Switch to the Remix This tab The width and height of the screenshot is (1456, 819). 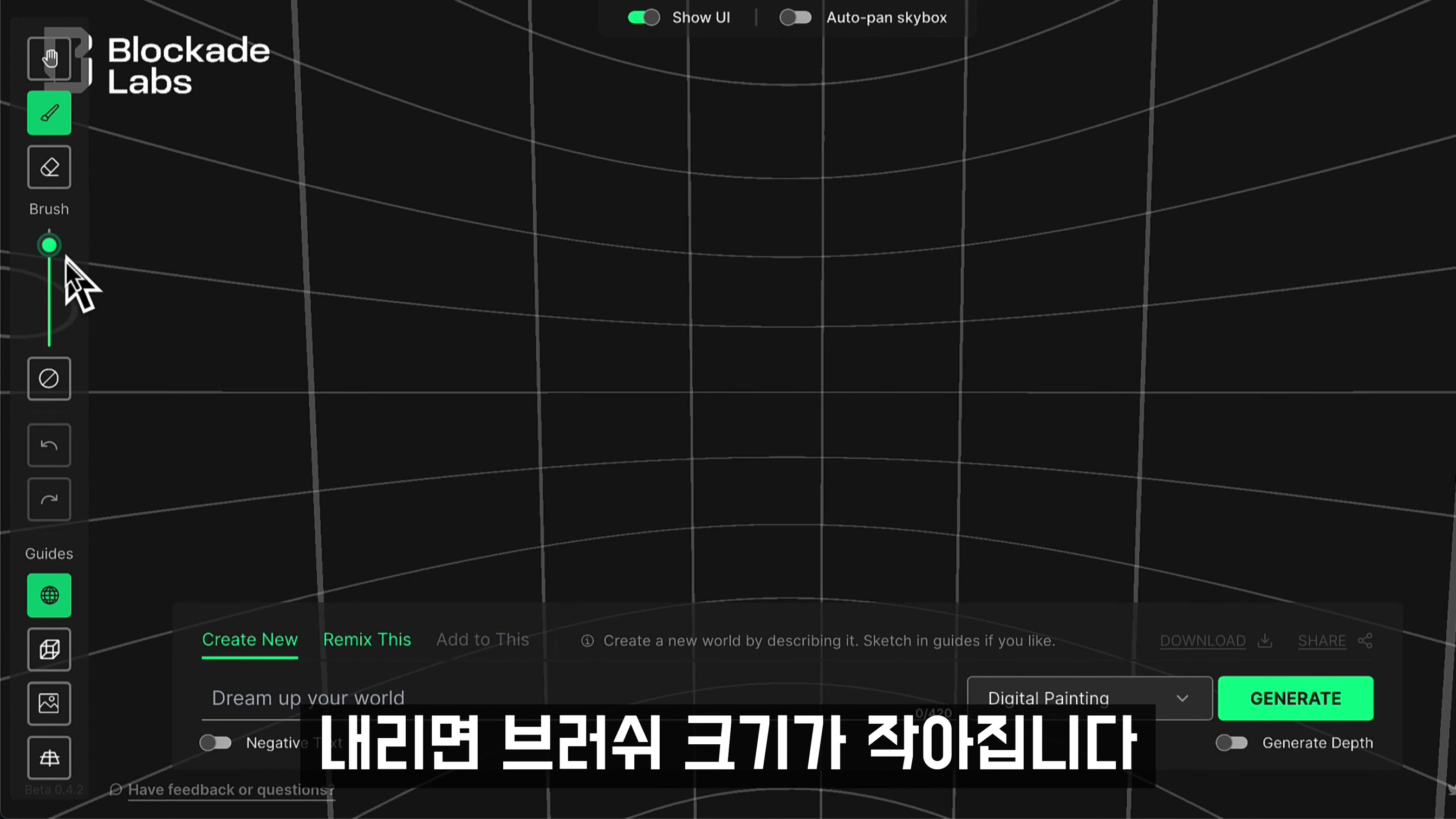pos(367,639)
